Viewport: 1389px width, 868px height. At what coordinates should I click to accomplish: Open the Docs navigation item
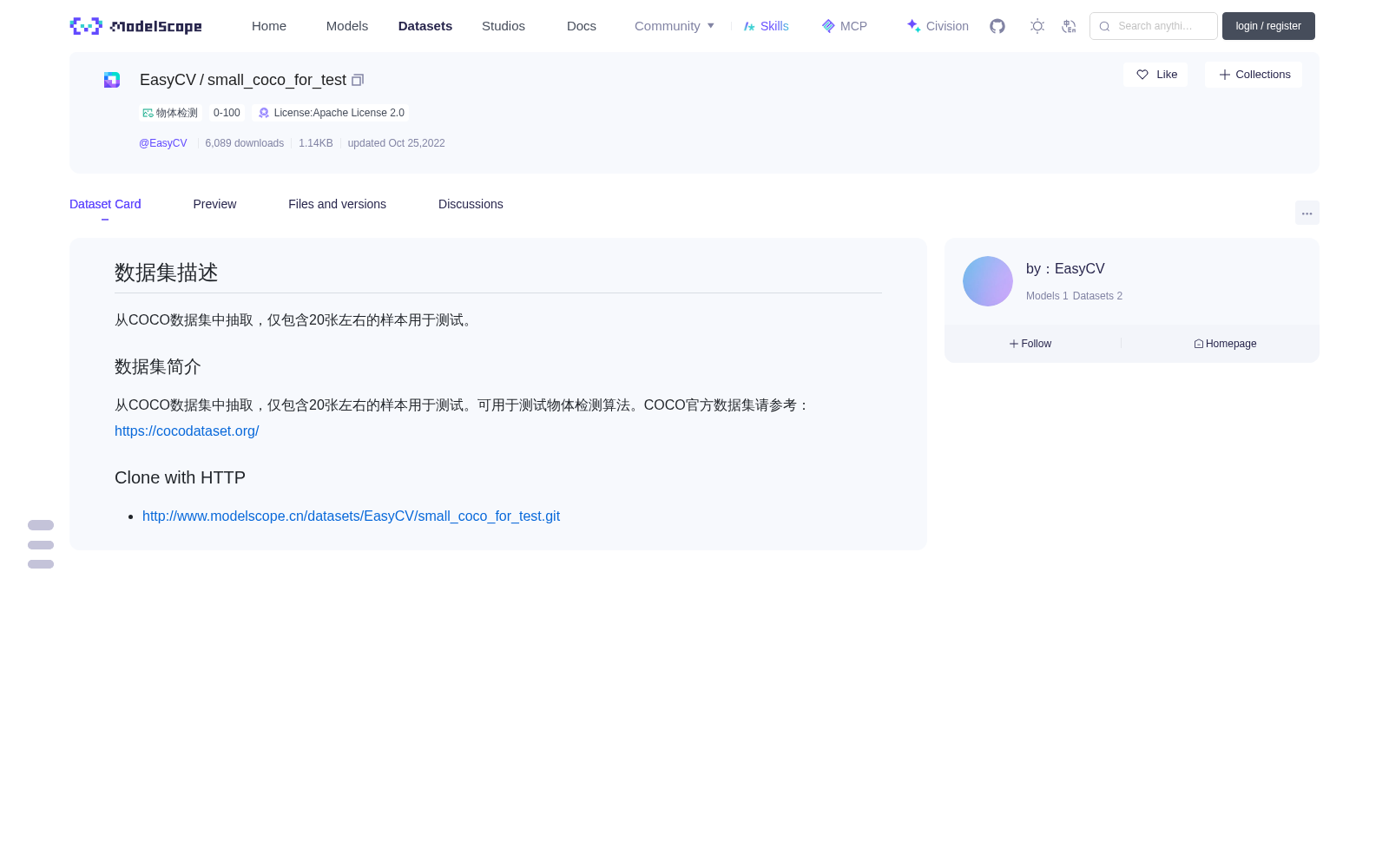[582, 26]
